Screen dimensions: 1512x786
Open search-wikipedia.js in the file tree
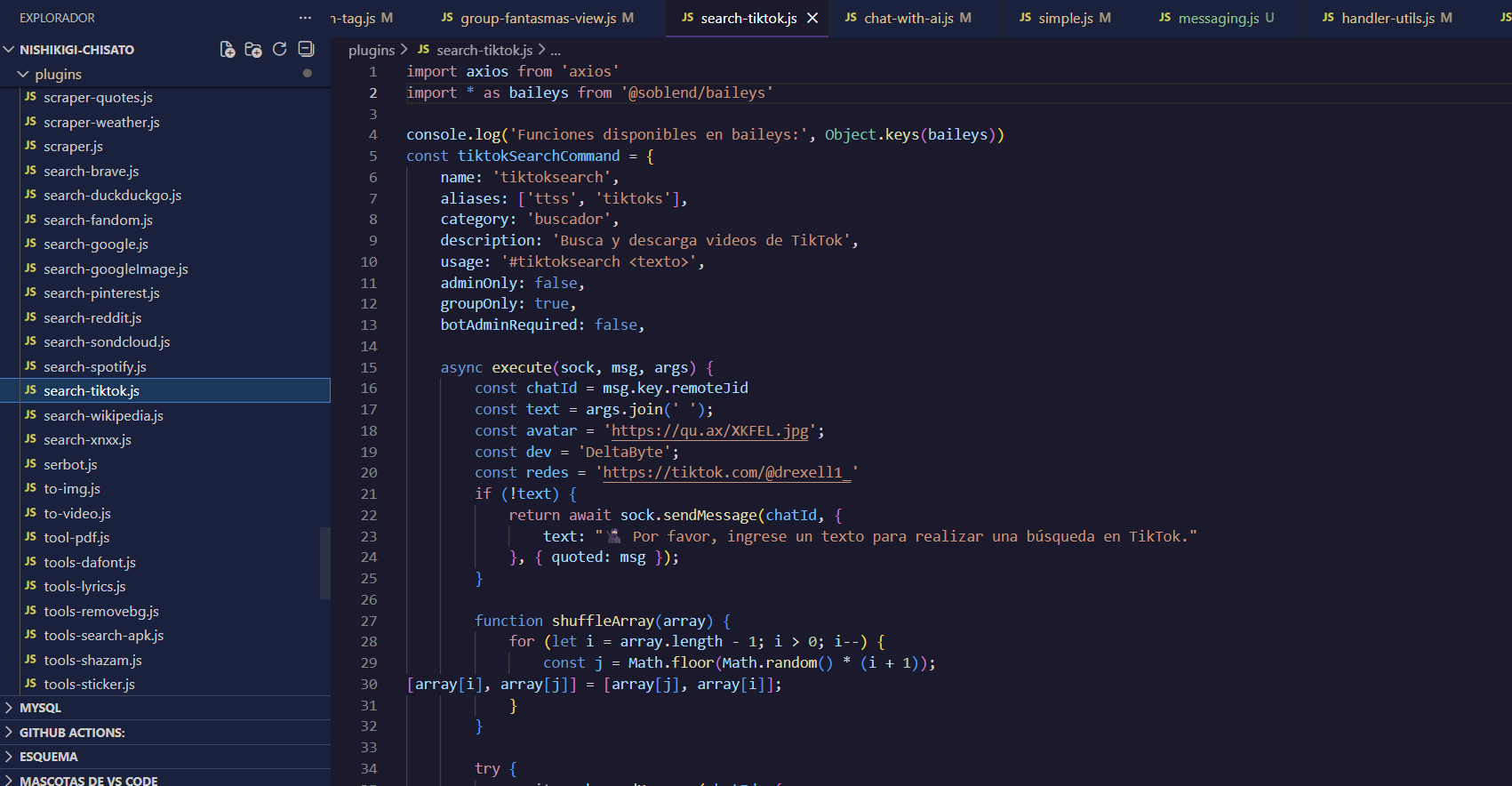click(x=103, y=416)
